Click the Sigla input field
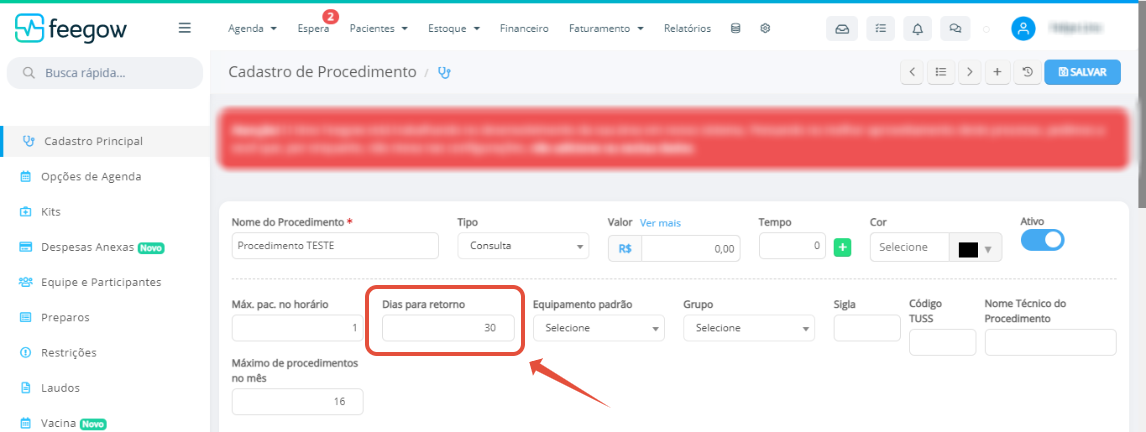Screen dimensions: 1146x432 (x=867, y=328)
